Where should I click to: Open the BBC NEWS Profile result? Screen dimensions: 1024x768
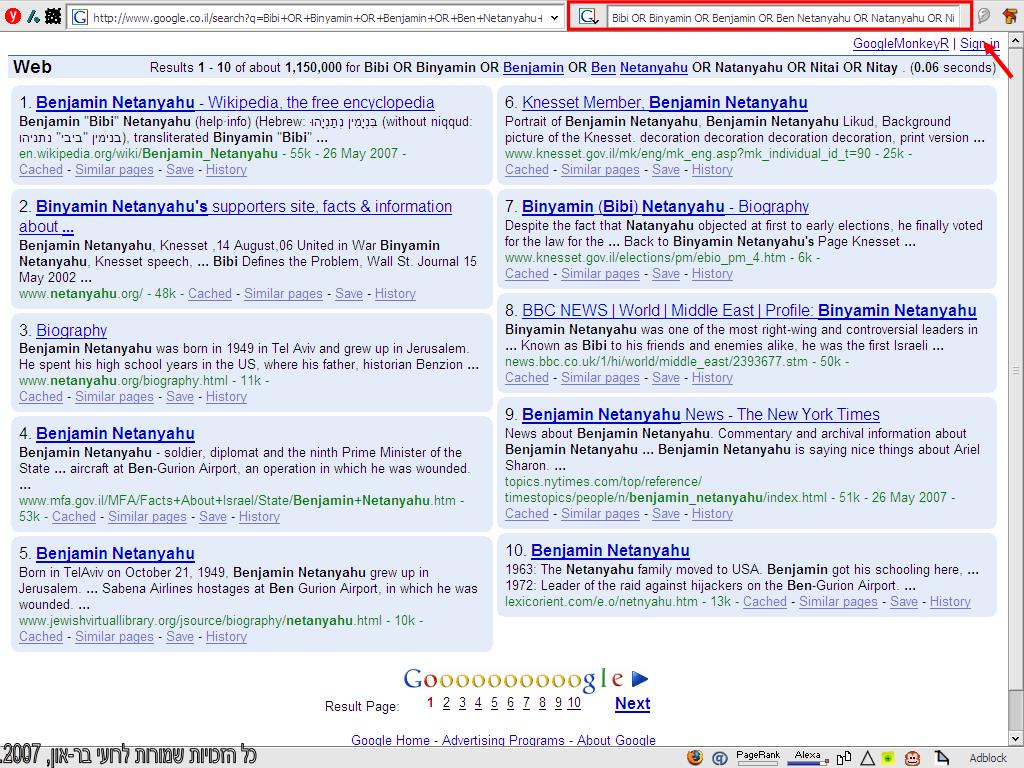click(x=749, y=310)
